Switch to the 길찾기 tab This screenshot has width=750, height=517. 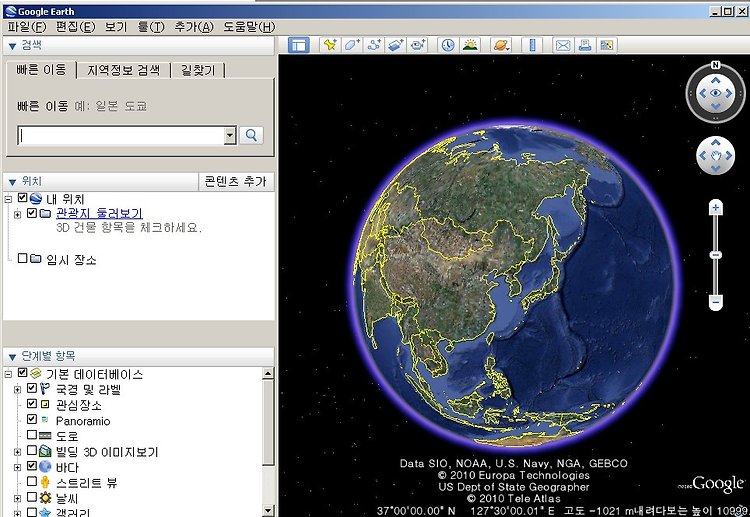(198, 70)
